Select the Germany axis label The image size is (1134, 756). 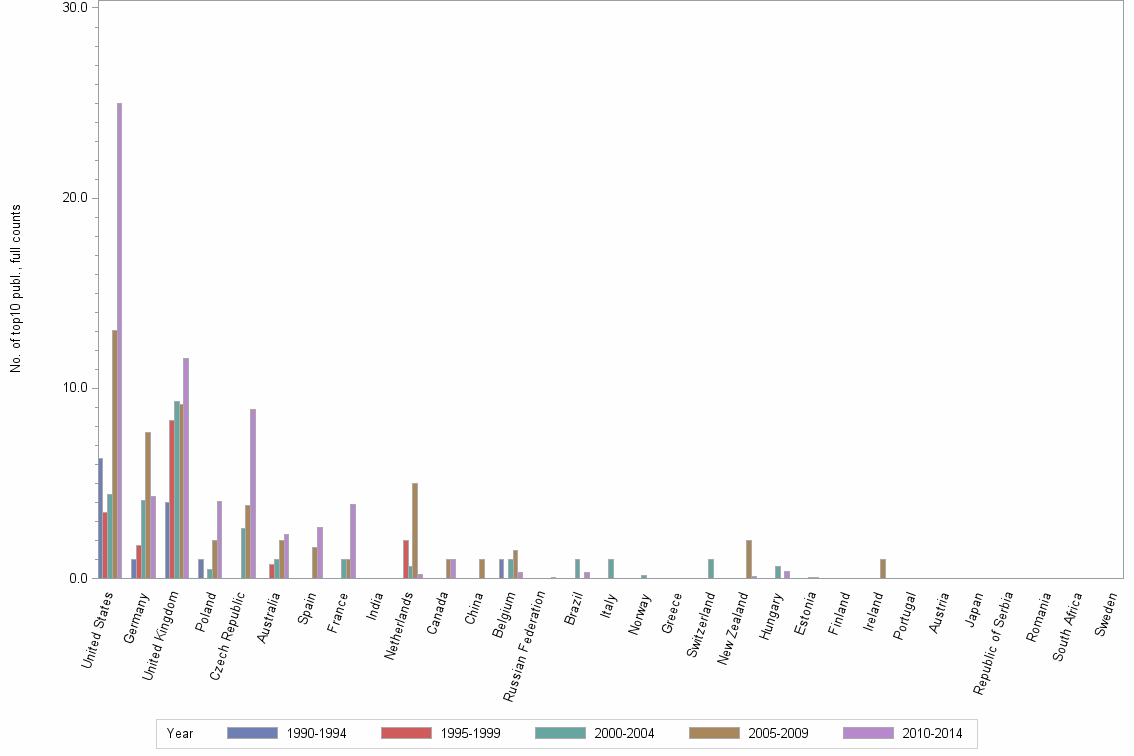(135, 615)
